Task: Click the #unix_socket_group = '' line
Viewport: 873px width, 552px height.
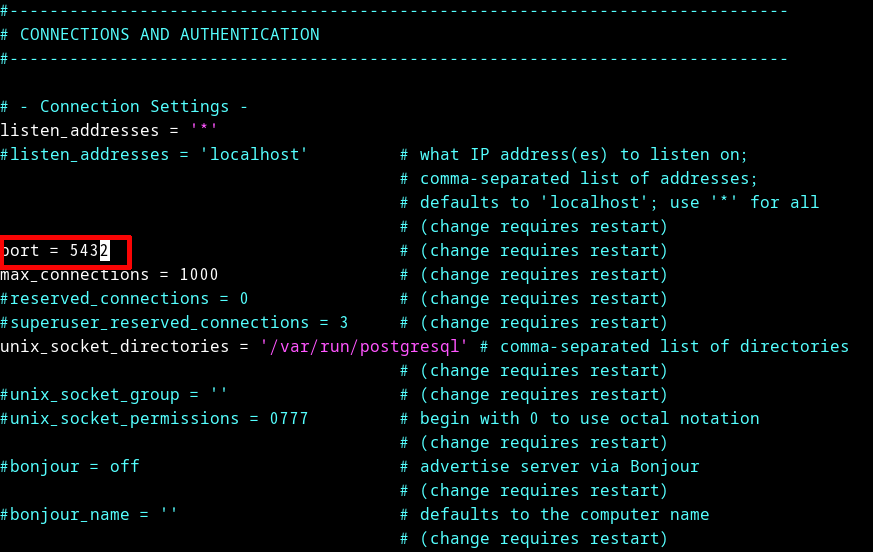Action: coord(114,394)
